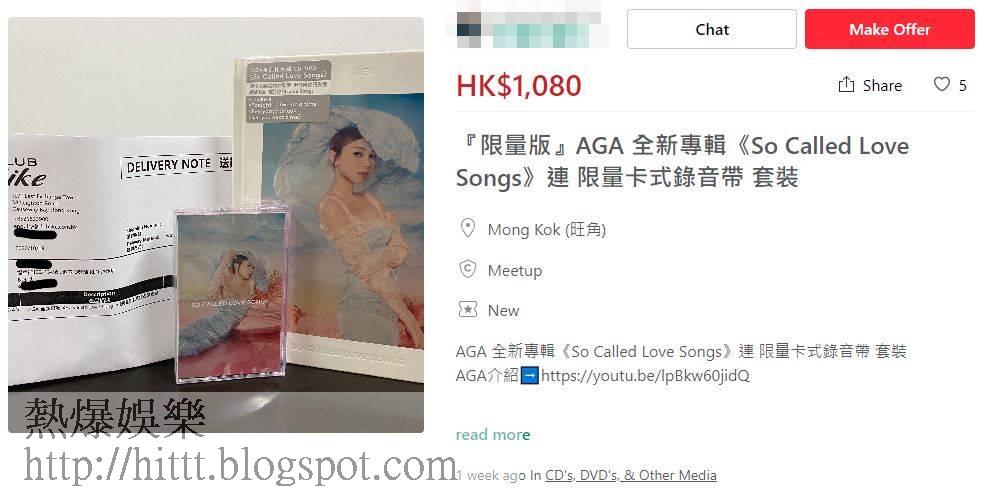The width and height of the screenshot is (983, 492).
Task: Click the HK$1,080 price text
Action: click(519, 85)
